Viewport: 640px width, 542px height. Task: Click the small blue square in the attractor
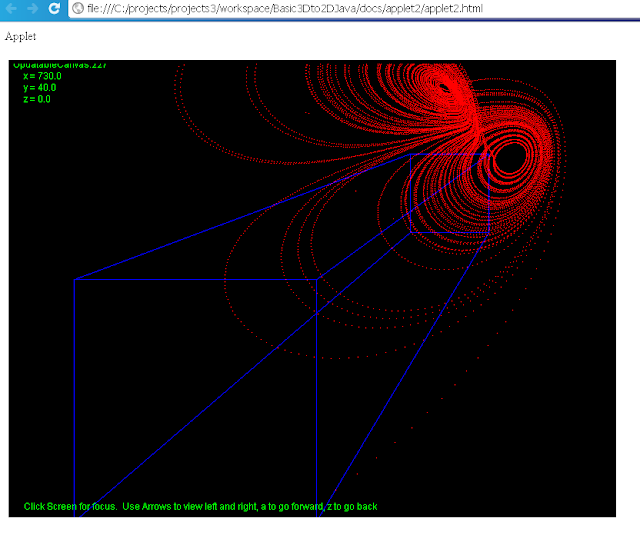[x=450, y=193]
